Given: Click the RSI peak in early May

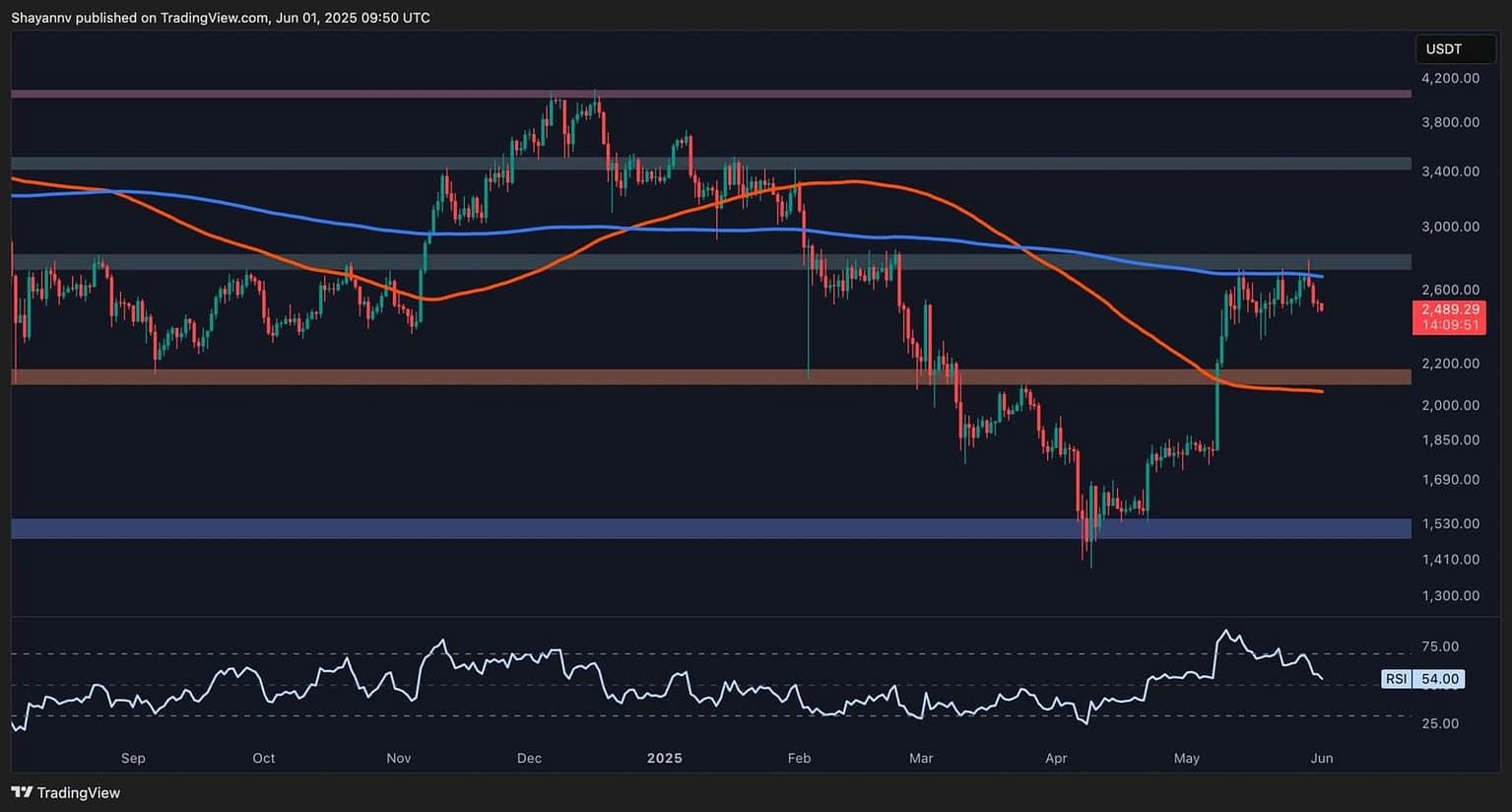Looking at the screenshot, I should click(x=1225, y=632).
